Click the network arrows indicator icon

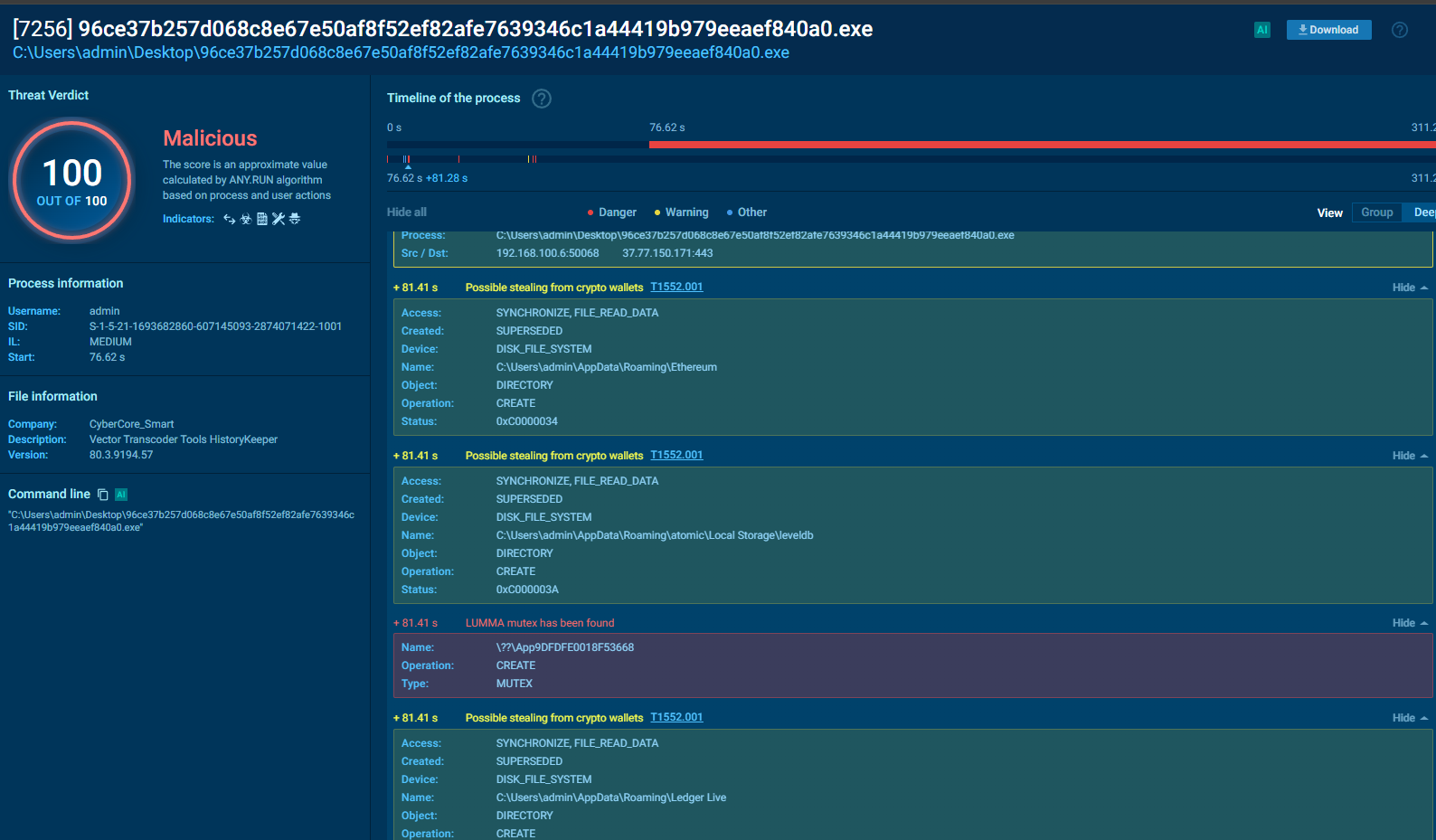point(230,219)
